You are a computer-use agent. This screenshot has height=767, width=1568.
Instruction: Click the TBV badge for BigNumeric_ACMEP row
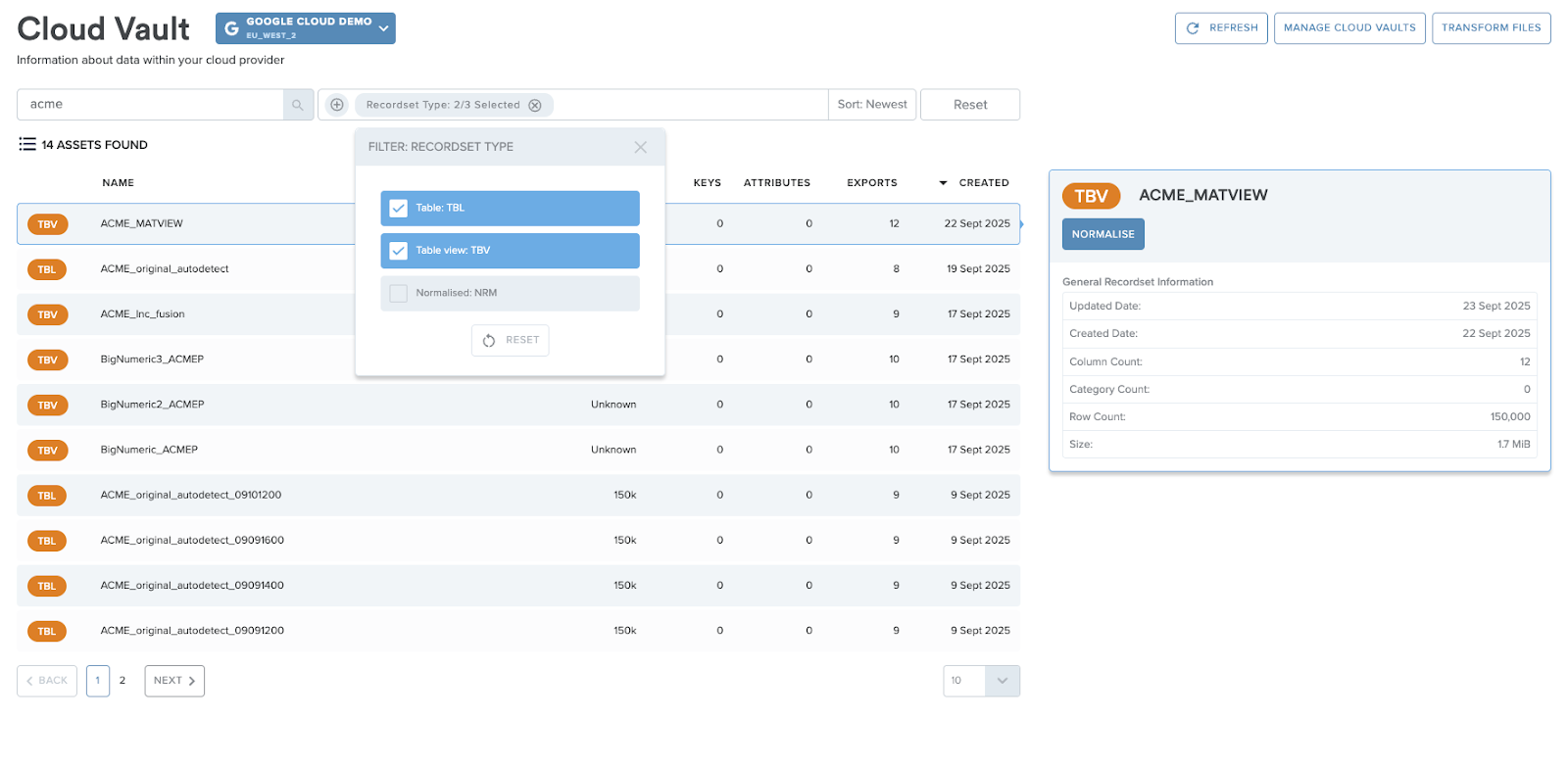[x=47, y=451]
